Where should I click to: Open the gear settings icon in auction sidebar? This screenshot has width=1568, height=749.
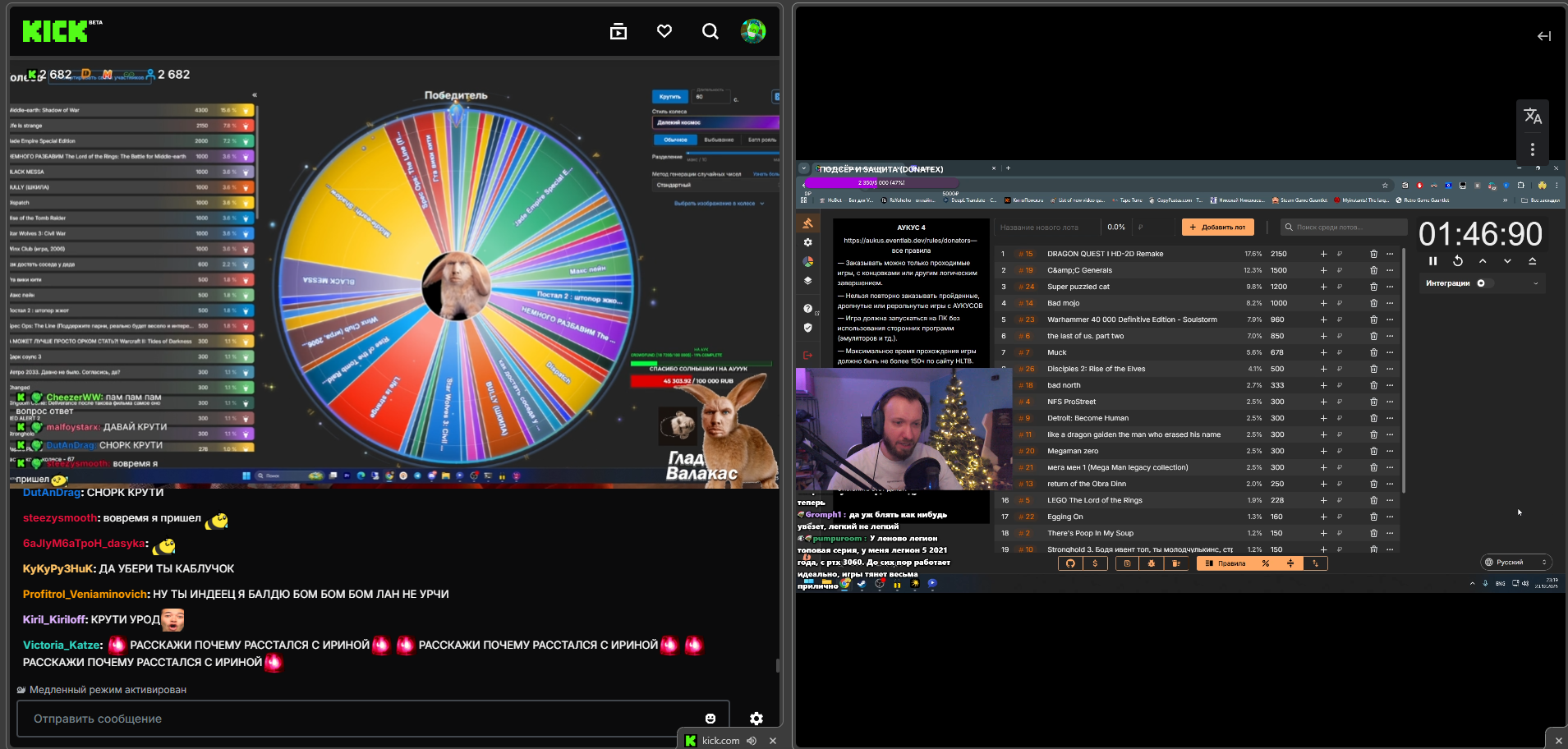(808, 242)
